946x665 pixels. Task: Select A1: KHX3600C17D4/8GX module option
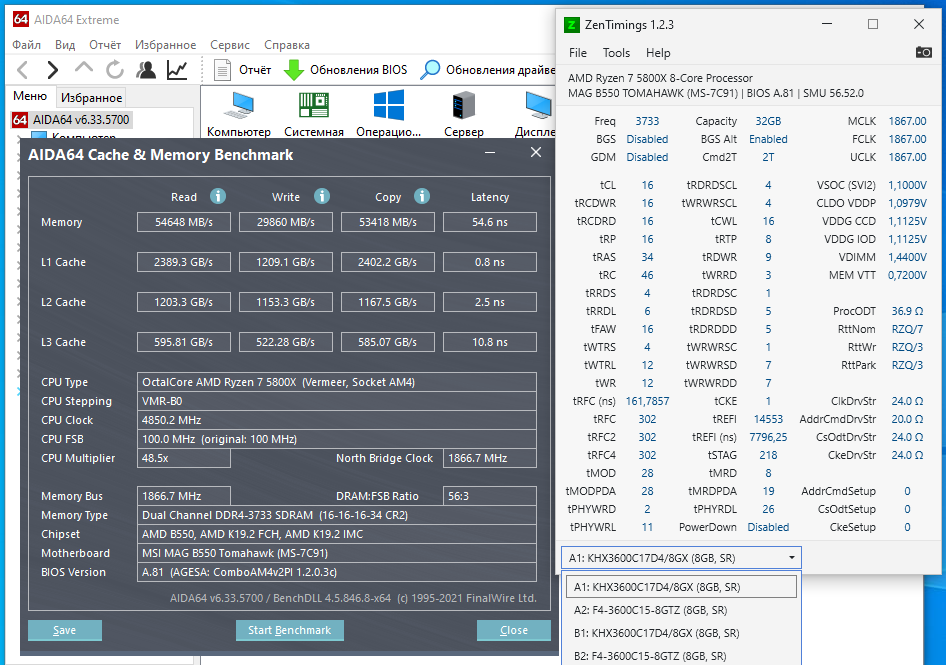coord(681,587)
